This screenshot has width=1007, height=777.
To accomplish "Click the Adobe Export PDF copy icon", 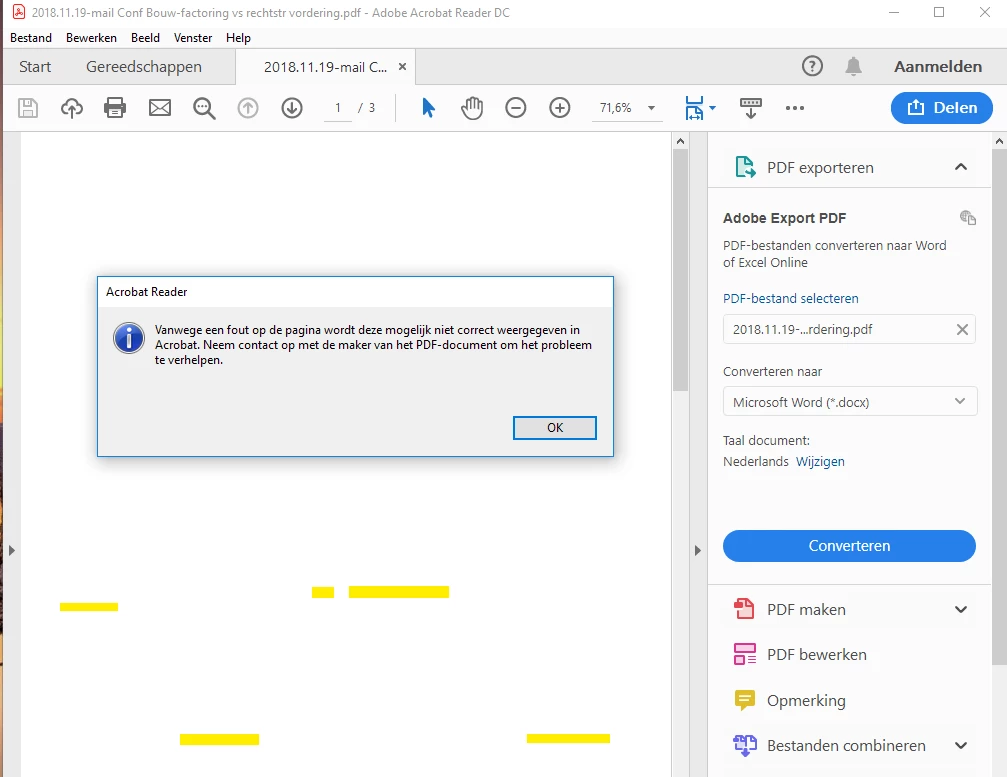I will point(968,218).
